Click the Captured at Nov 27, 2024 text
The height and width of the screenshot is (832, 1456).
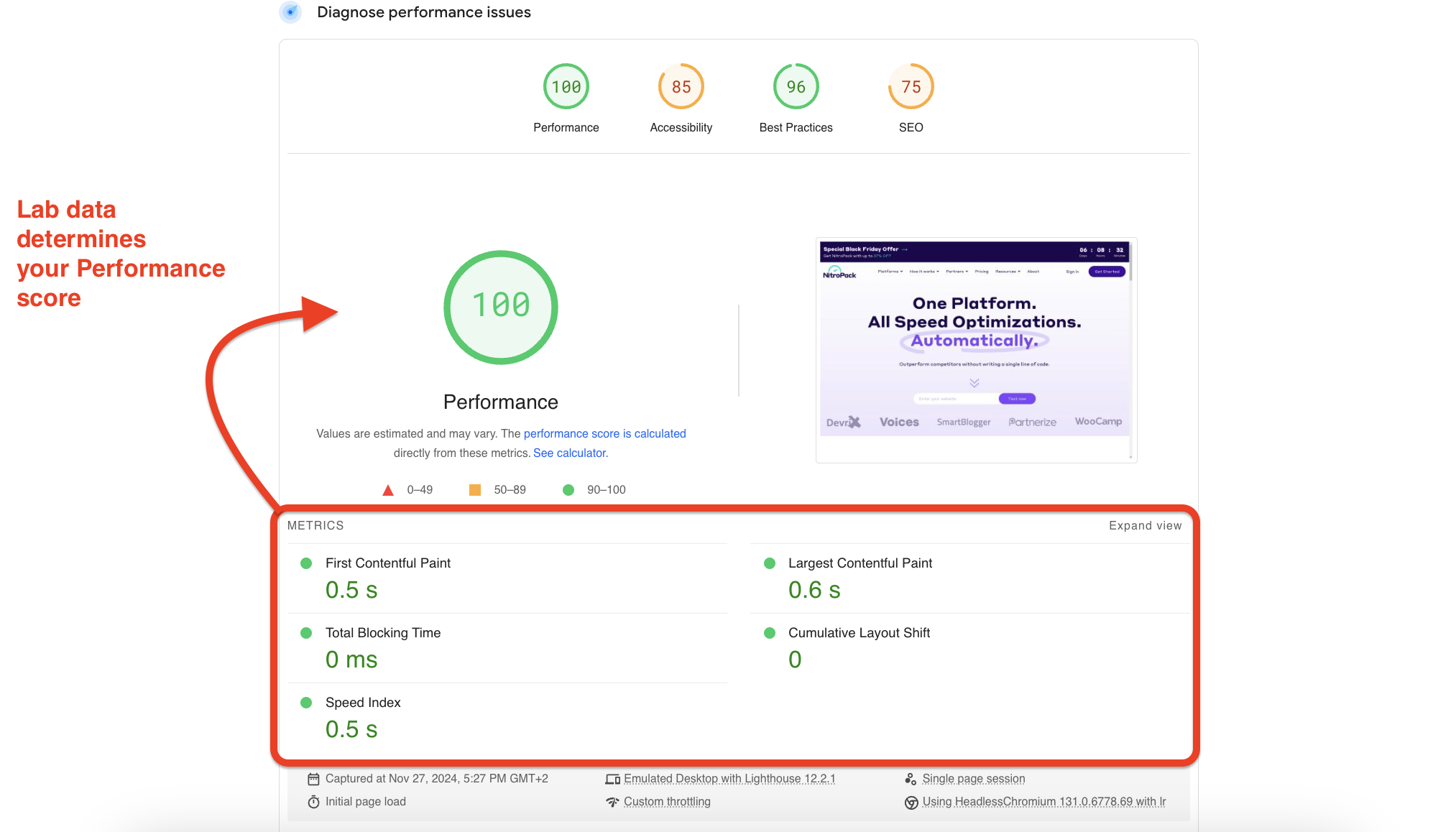click(x=437, y=779)
